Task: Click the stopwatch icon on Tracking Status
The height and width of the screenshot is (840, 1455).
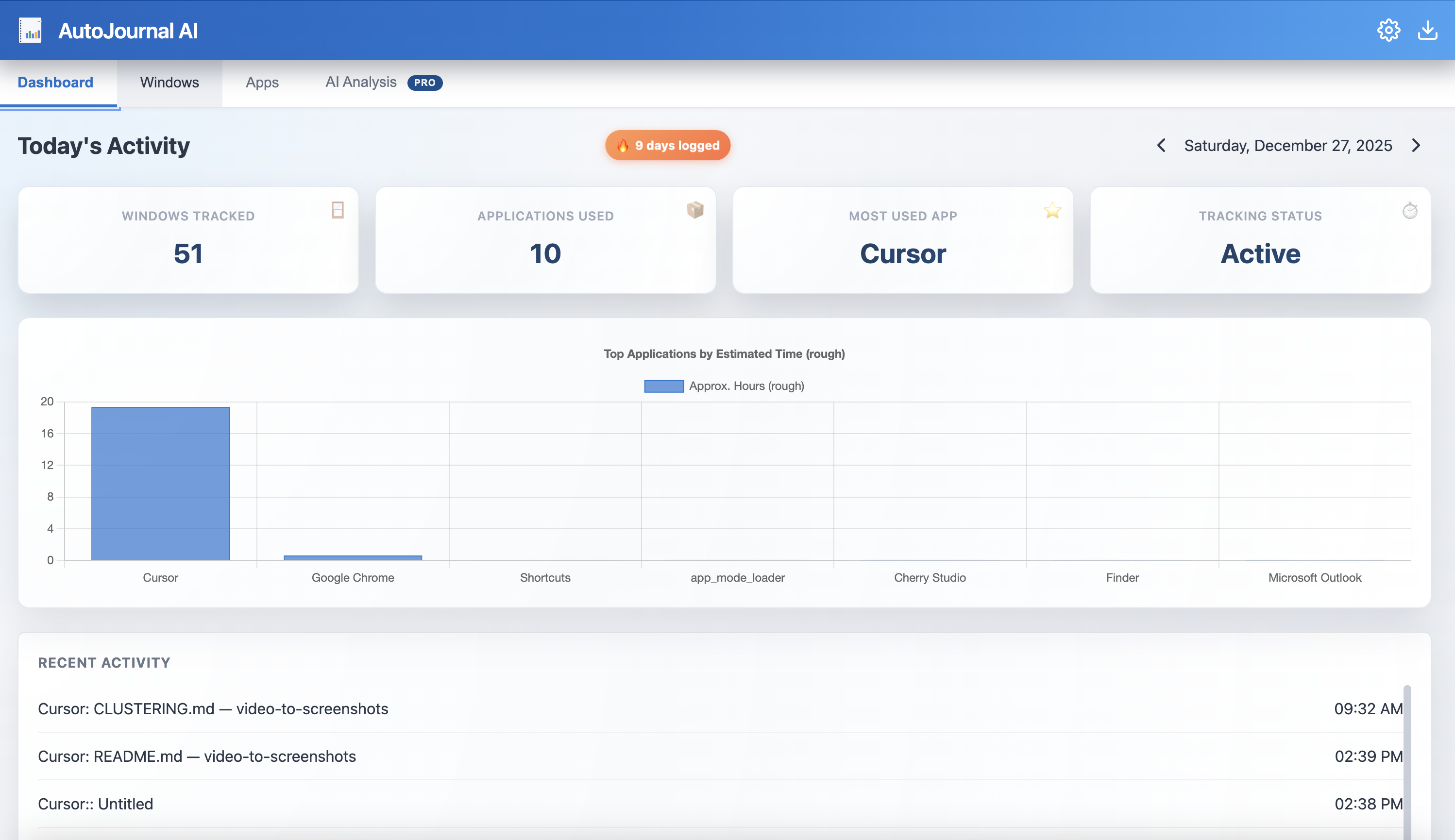Action: [x=1410, y=211]
